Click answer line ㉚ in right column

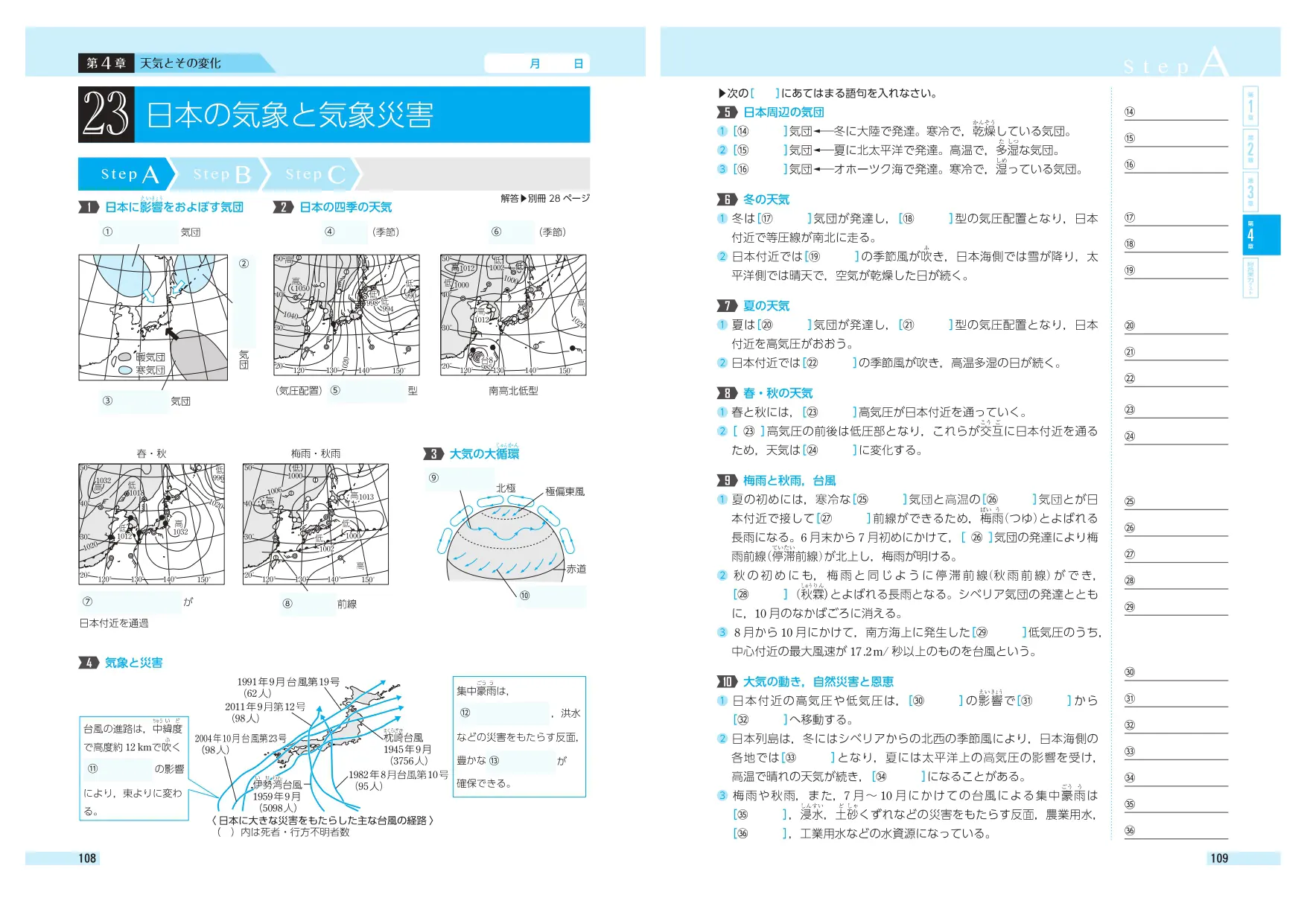(x=1175, y=672)
